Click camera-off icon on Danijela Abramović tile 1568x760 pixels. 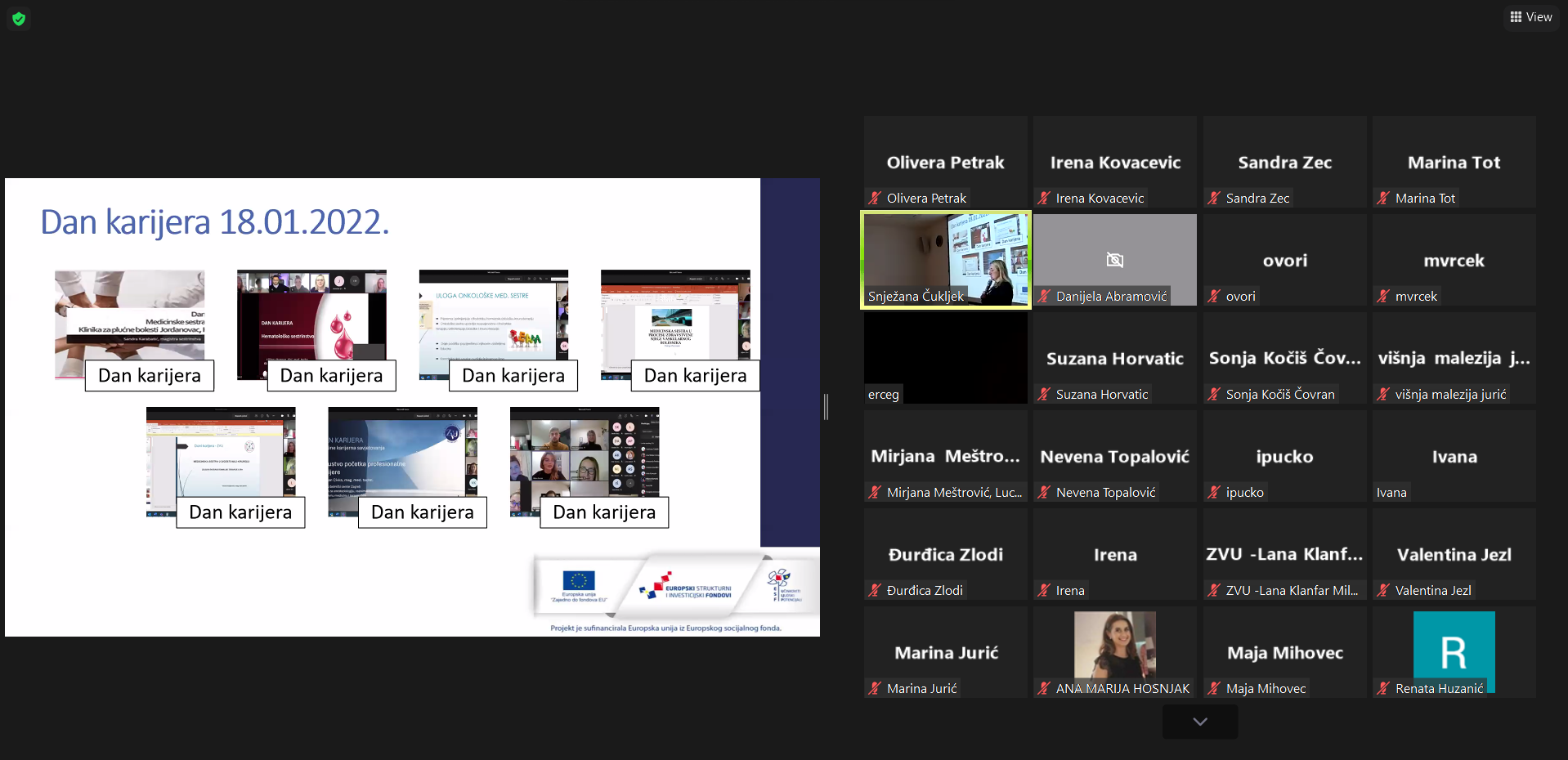pos(1114,260)
